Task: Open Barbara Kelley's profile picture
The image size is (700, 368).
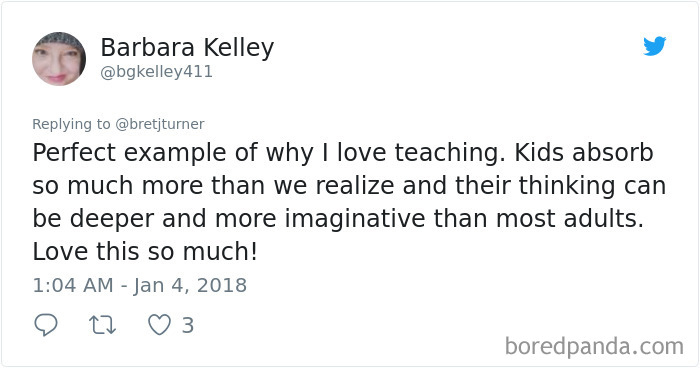Action: tap(59, 59)
